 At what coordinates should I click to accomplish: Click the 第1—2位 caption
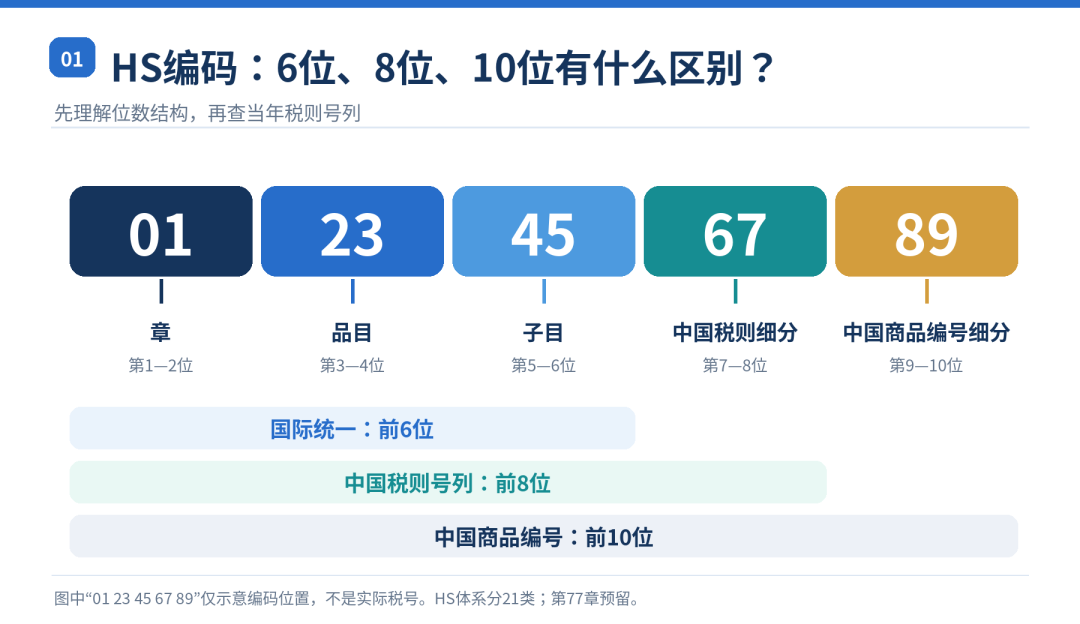pos(161,365)
